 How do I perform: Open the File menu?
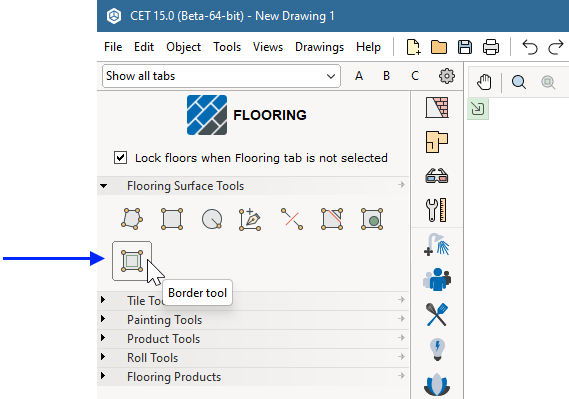tap(113, 47)
